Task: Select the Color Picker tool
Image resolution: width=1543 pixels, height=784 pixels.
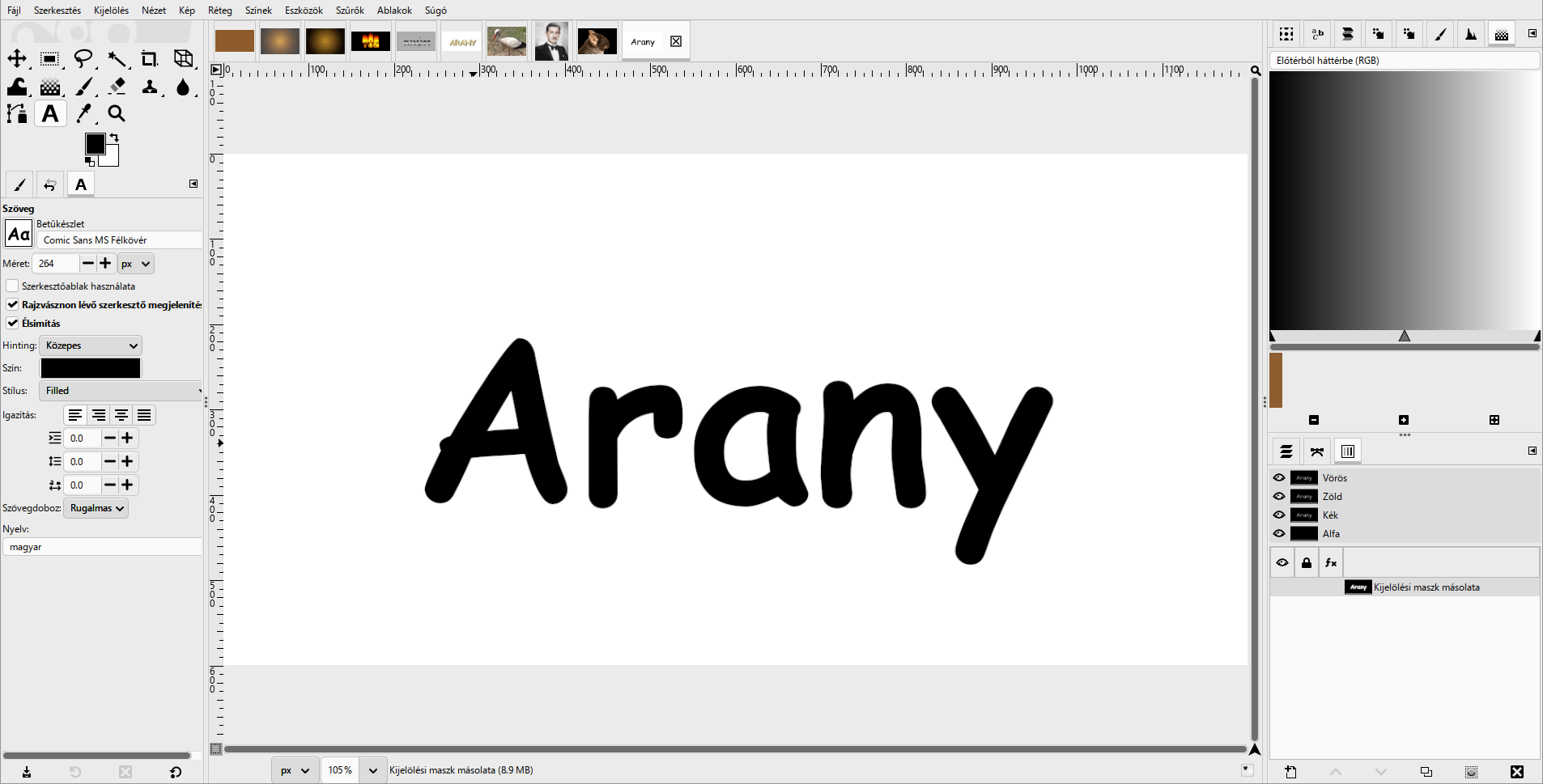Action: point(83,114)
